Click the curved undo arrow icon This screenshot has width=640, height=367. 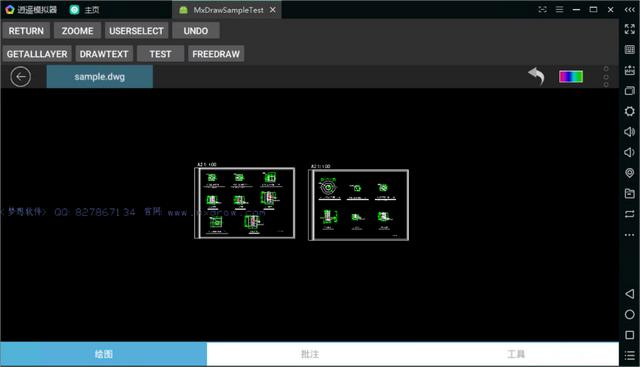537,76
